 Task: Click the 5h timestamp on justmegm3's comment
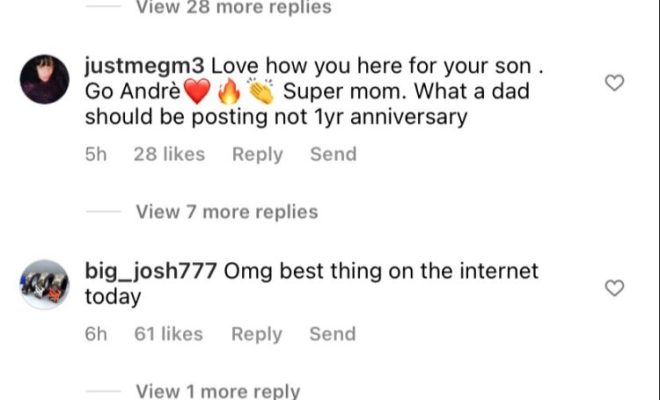96,154
